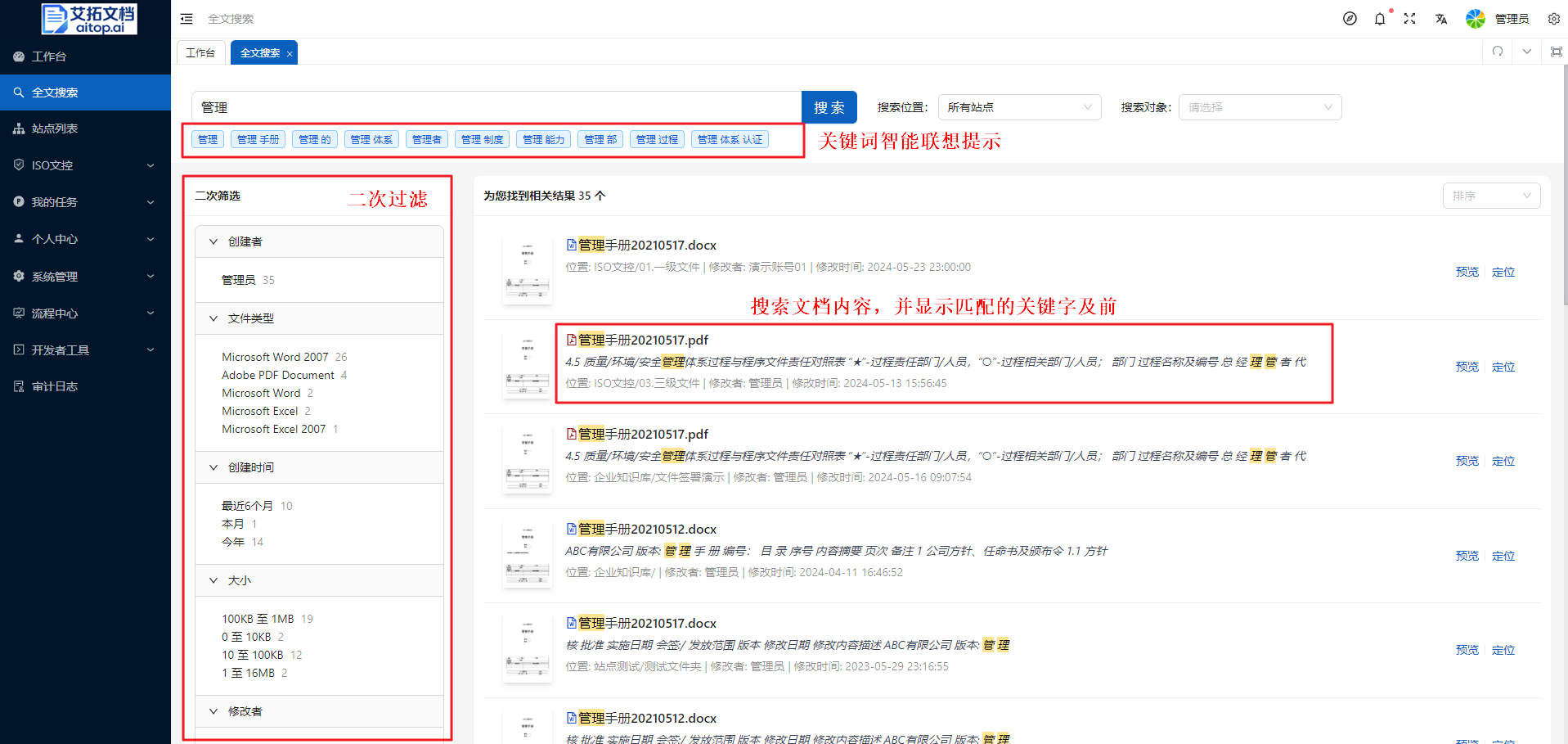
Task: Open the 搜索对象 dropdown
Action: click(1259, 107)
